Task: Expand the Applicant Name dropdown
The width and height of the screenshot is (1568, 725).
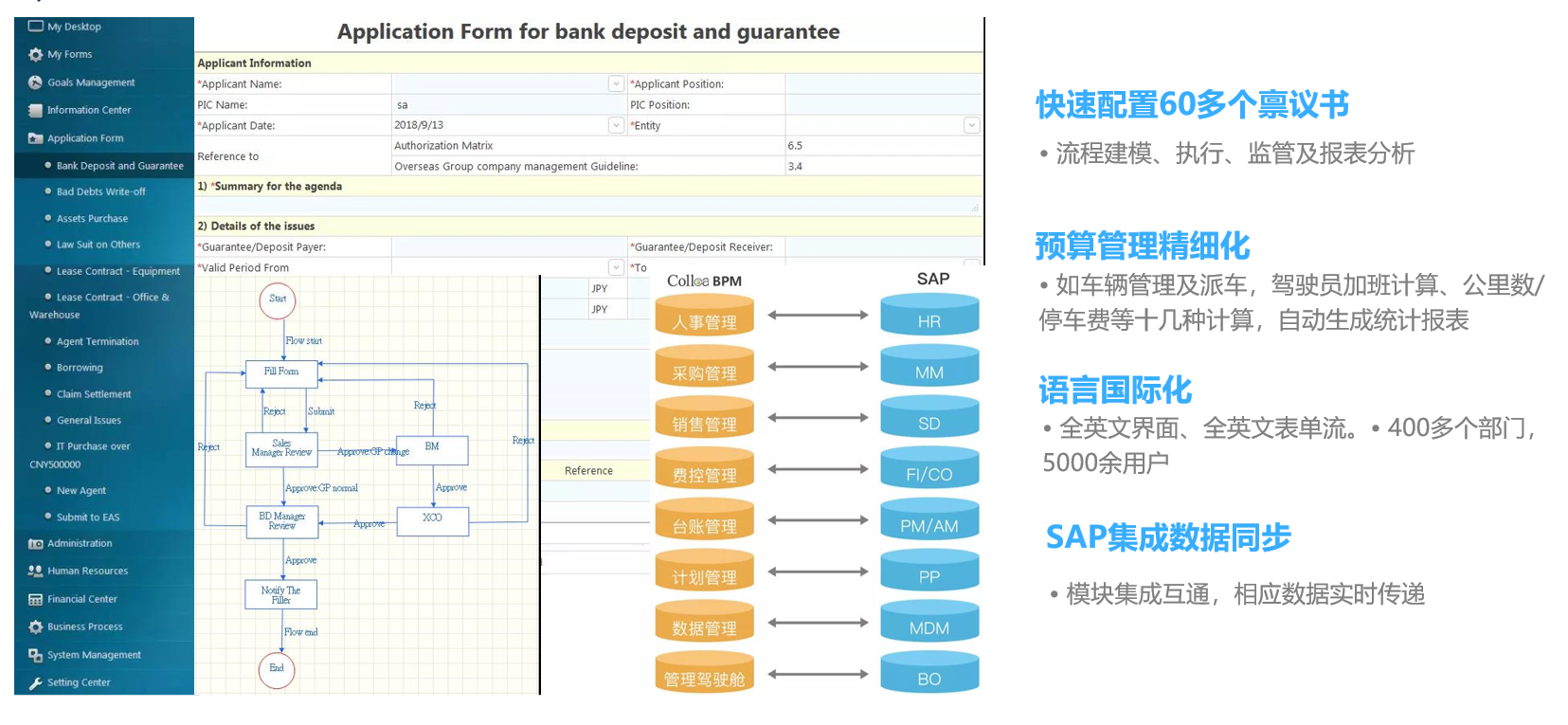Action: 616,83
